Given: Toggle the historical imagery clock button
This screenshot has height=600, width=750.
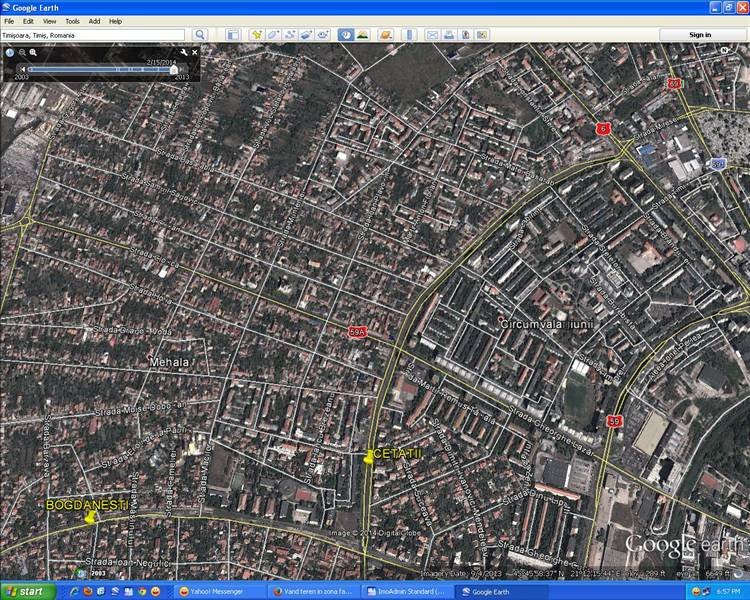Looking at the screenshot, I should 345,35.
